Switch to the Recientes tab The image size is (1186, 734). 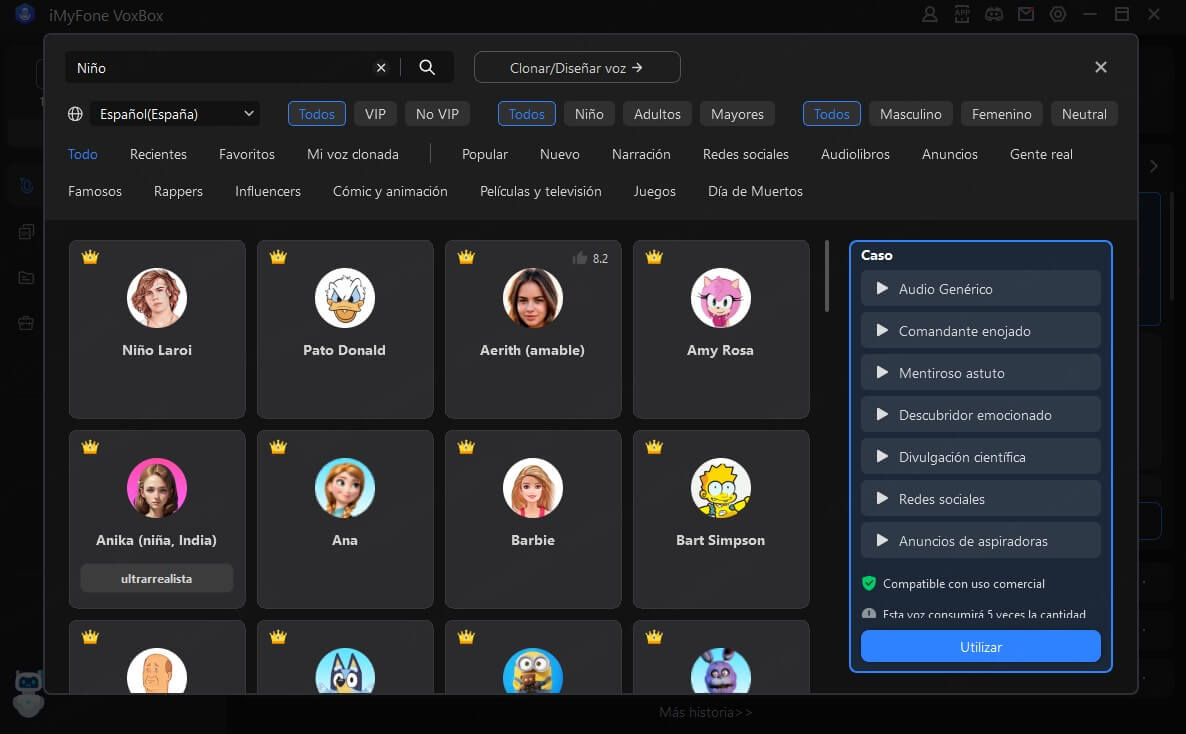click(158, 154)
